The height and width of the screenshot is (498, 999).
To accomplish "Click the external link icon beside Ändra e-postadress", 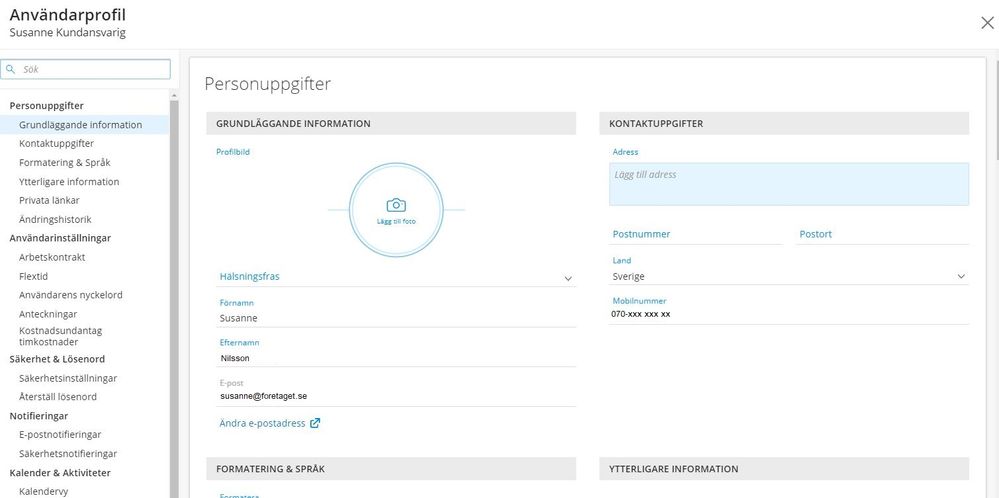I will pos(315,423).
